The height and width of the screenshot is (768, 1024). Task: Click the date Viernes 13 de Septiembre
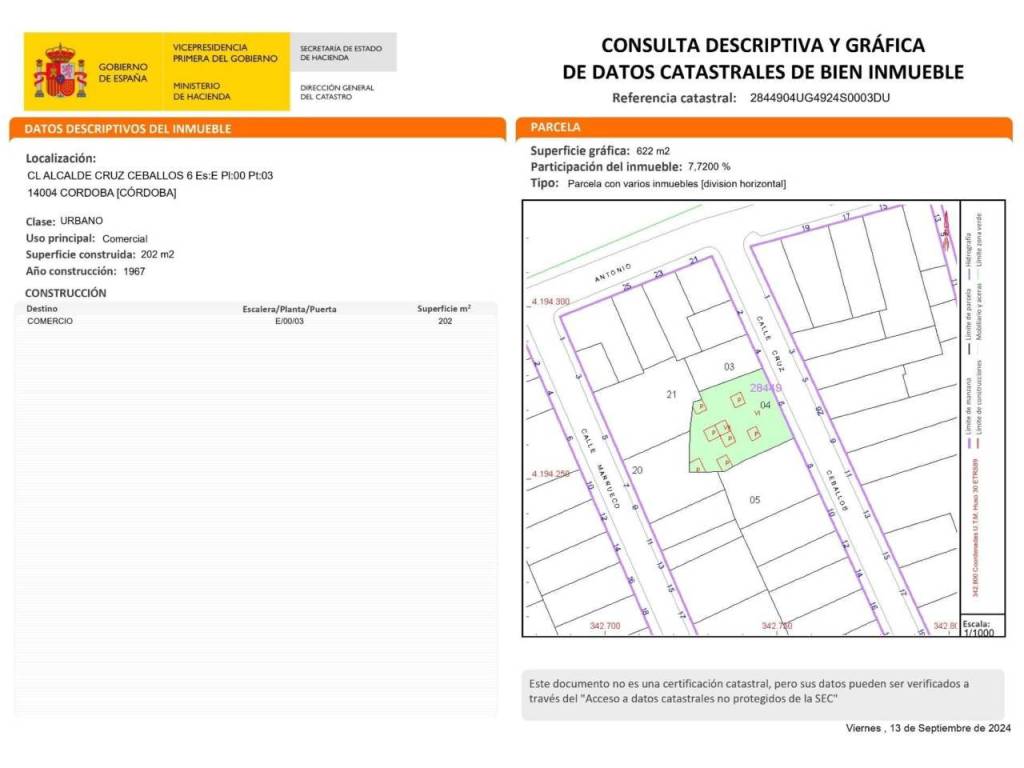[x=929, y=727]
